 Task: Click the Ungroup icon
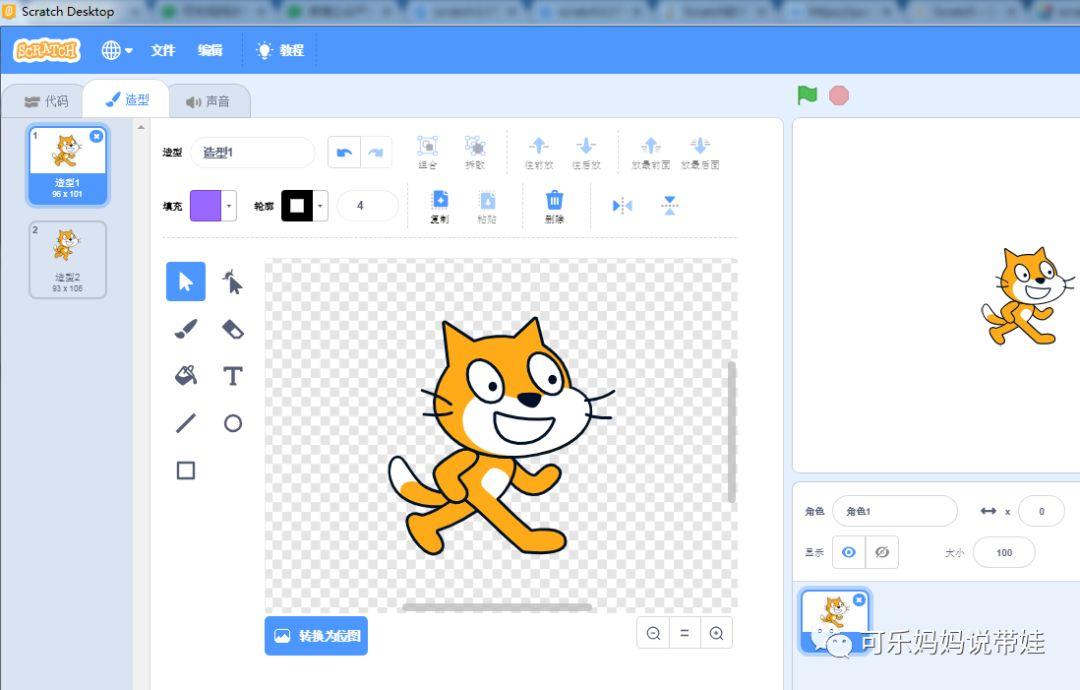pos(475,152)
